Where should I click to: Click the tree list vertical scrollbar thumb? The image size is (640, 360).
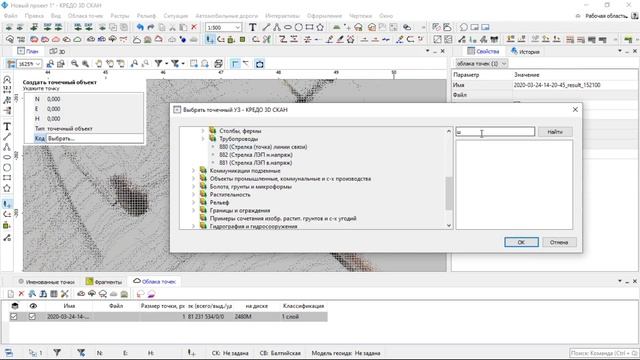pyautogui.click(x=449, y=193)
